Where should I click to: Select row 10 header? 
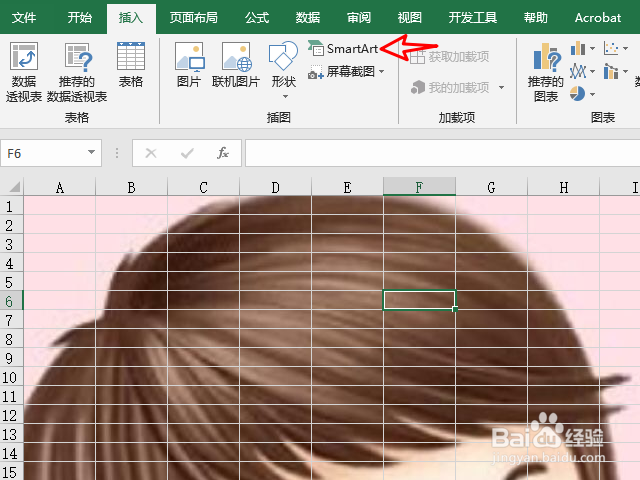[11, 377]
